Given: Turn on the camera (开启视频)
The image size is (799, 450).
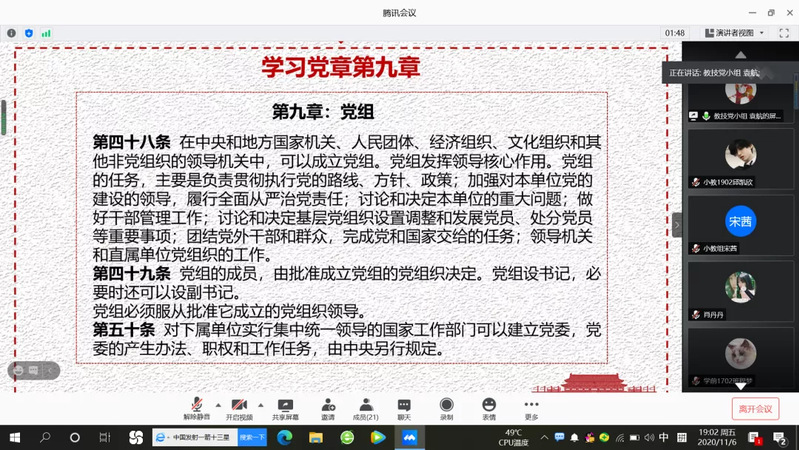Looking at the screenshot, I should click(238, 407).
